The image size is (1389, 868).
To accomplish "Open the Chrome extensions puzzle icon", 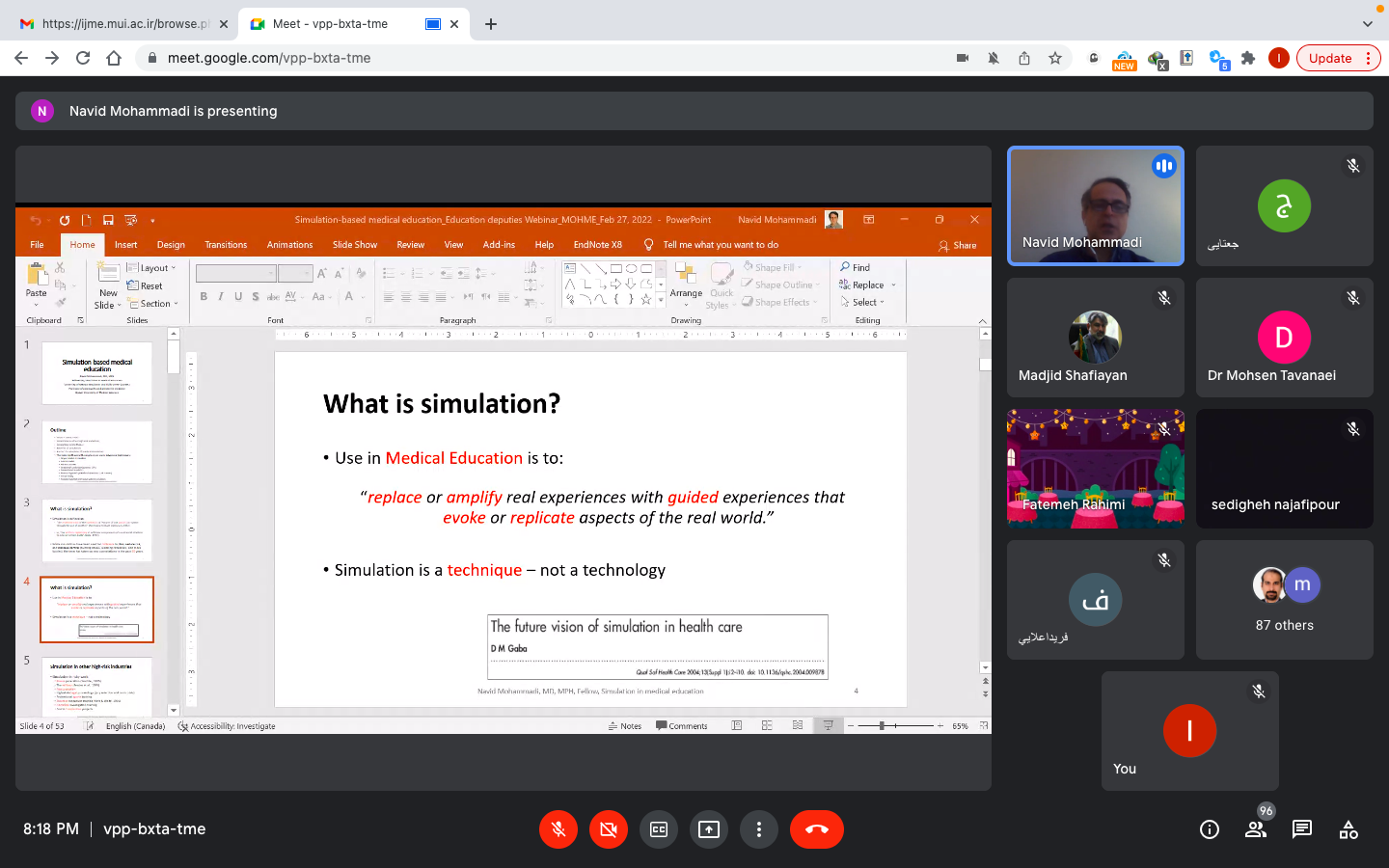I will tap(1248, 58).
